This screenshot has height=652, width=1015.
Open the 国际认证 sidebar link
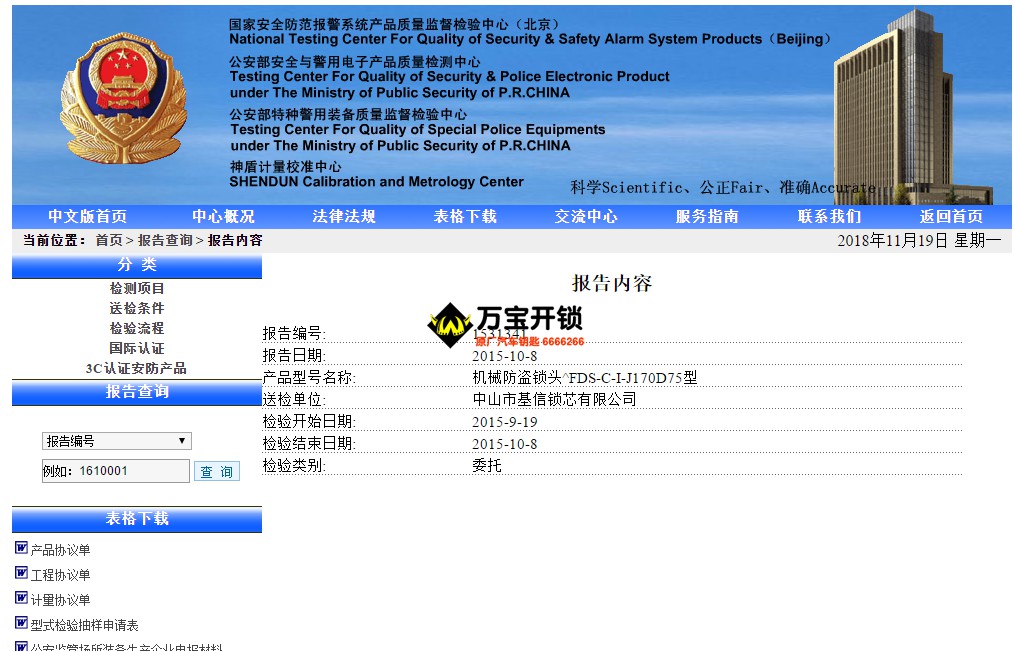(137, 348)
